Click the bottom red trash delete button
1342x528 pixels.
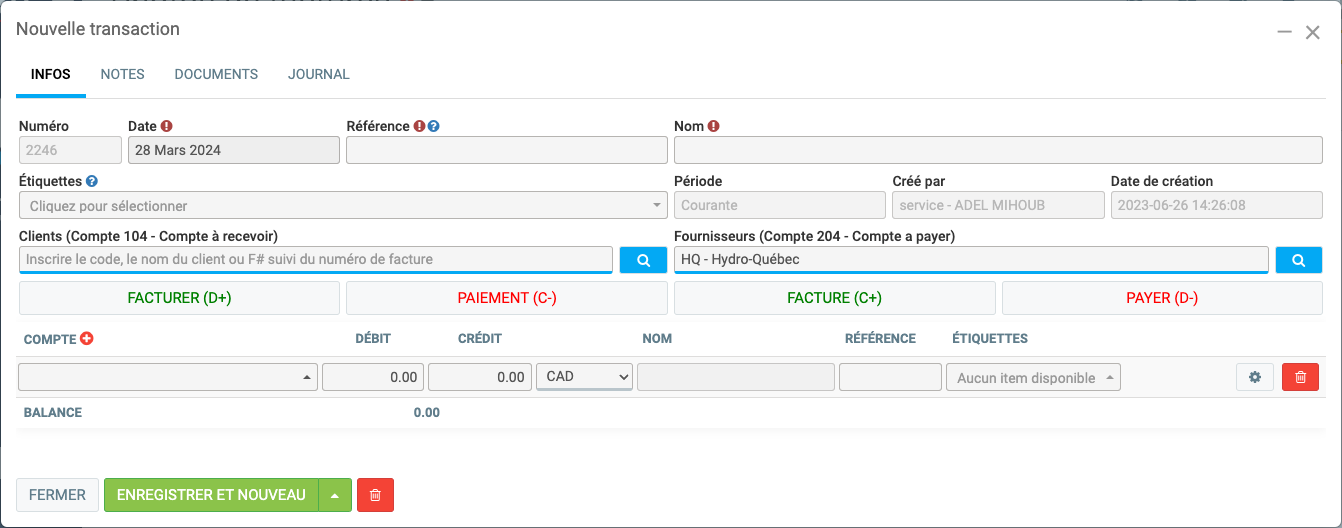[x=375, y=495]
